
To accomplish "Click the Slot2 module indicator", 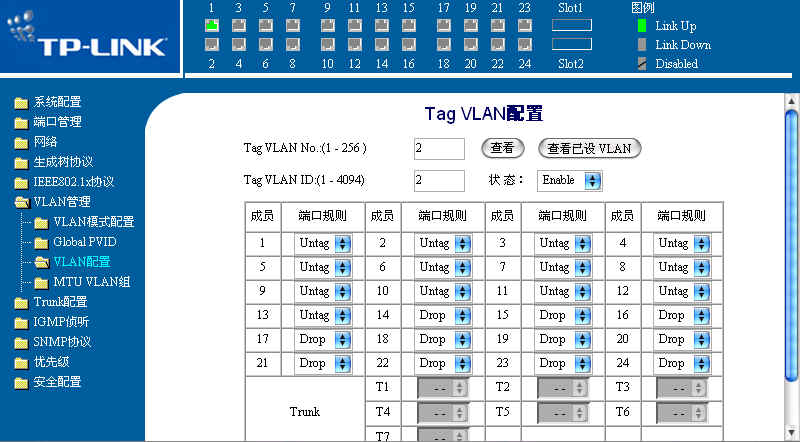I will (x=571, y=44).
